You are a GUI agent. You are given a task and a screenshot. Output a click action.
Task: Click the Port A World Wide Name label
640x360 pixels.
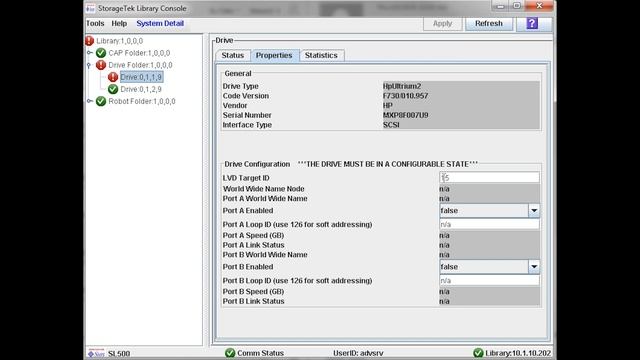click(x=265, y=198)
